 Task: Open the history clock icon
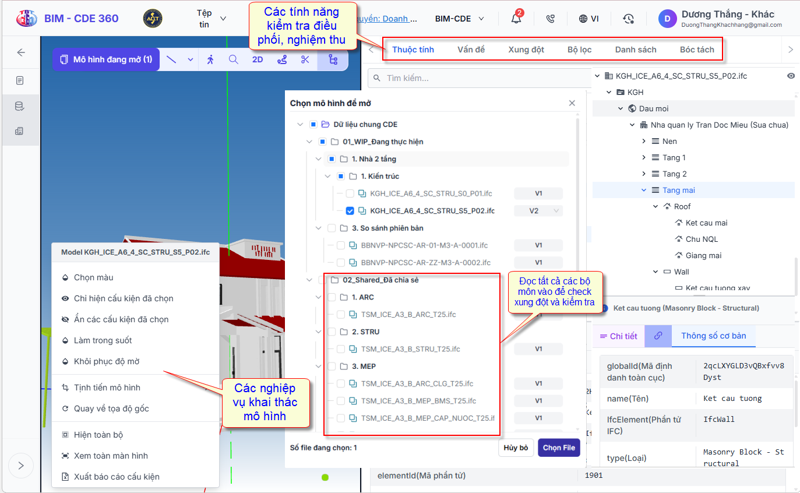click(629, 19)
